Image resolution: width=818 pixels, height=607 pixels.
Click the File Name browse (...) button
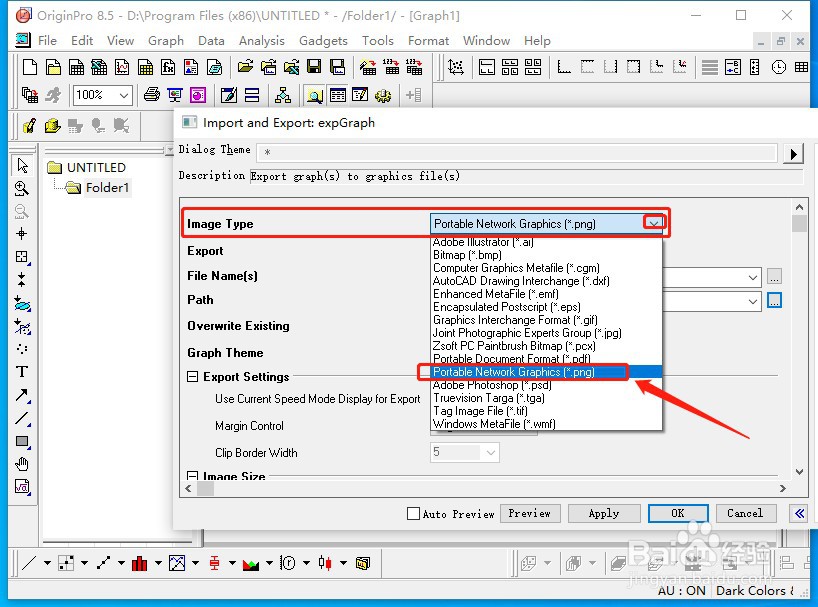[x=774, y=276]
